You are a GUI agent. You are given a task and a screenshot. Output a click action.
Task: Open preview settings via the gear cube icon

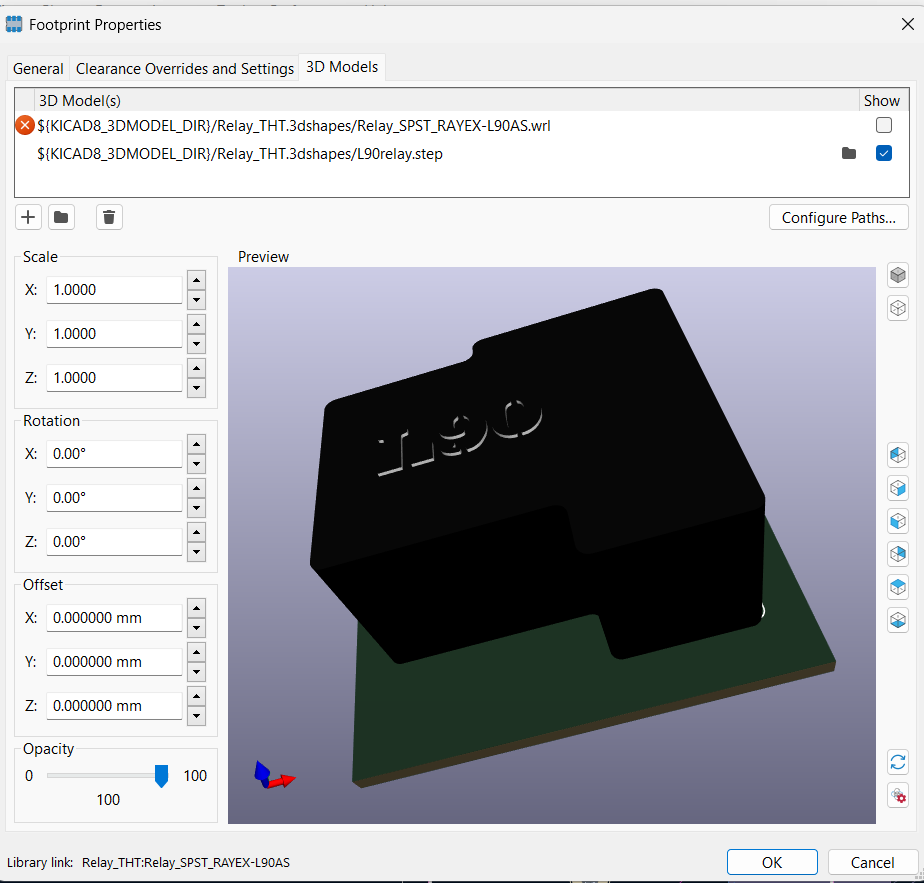897,796
